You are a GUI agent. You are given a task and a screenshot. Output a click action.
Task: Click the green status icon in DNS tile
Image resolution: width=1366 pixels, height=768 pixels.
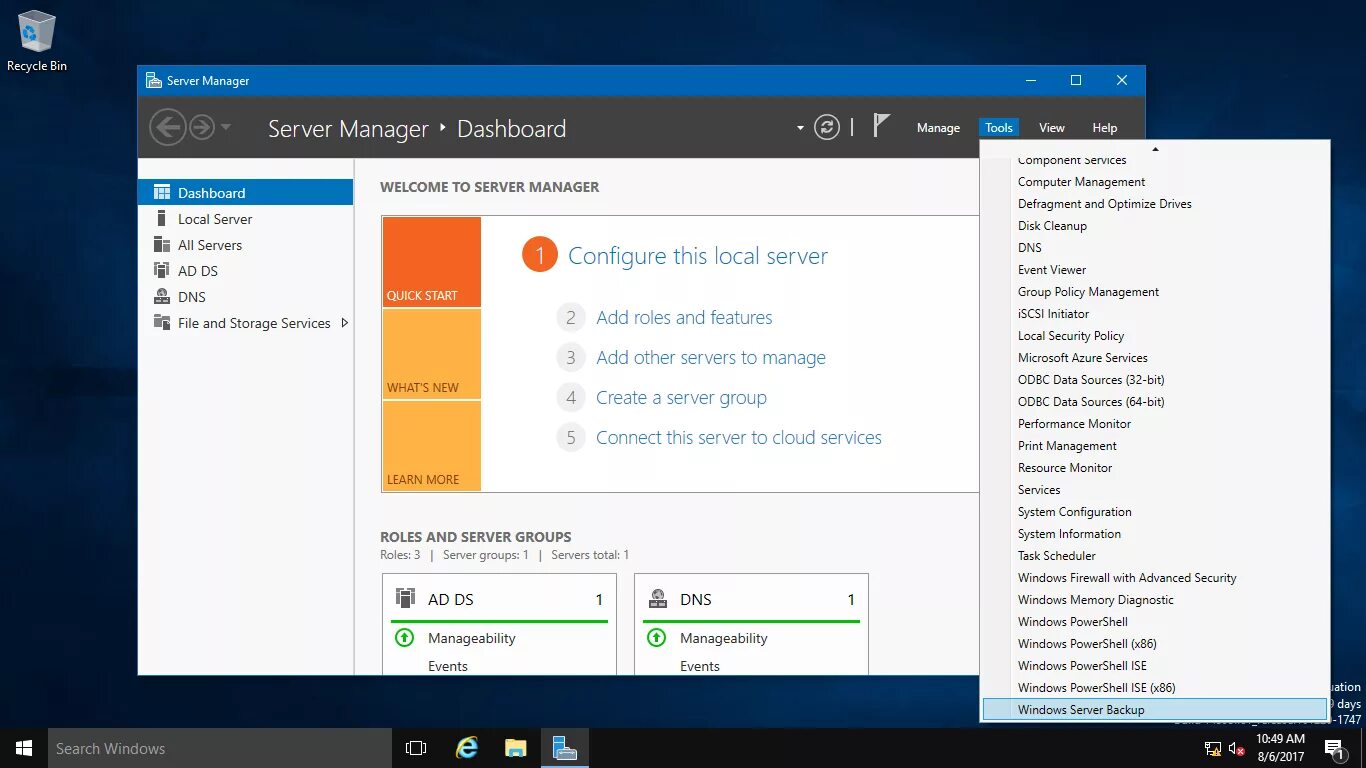(656, 637)
